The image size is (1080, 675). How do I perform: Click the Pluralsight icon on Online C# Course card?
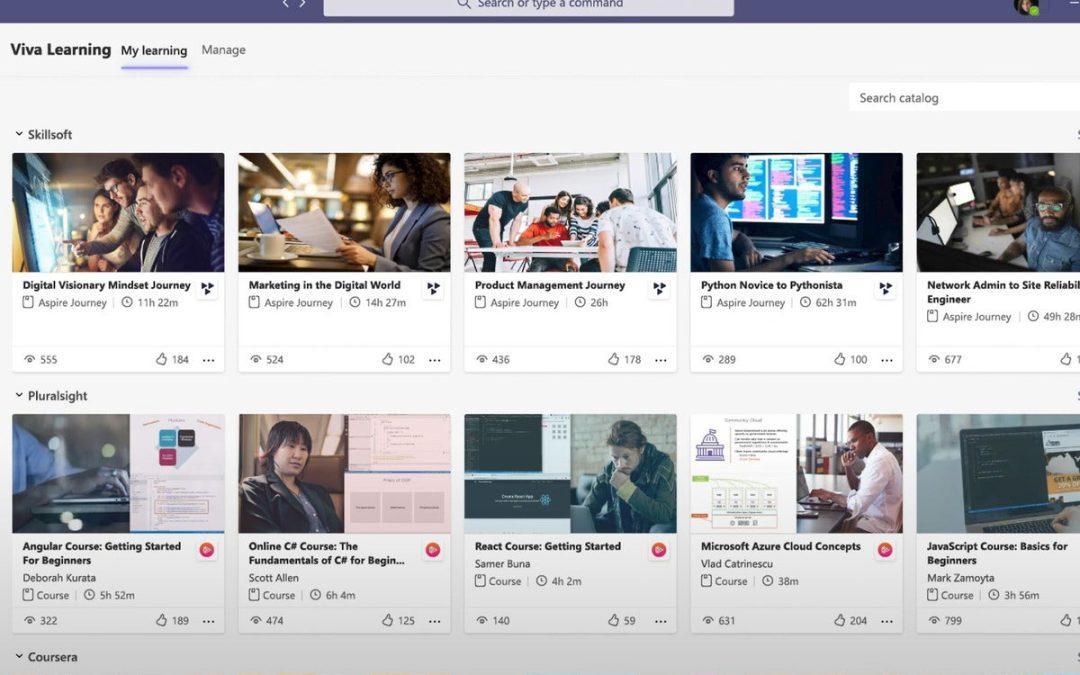[x=433, y=550]
